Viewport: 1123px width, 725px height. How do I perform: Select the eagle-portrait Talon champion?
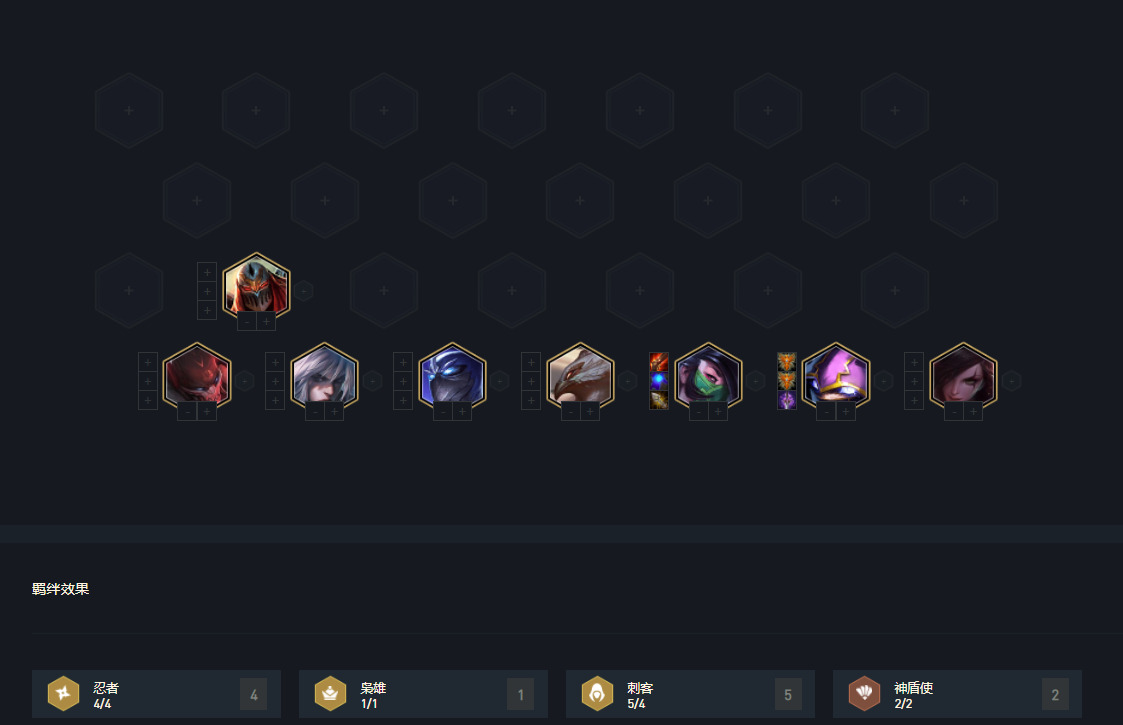coord(580,375)
